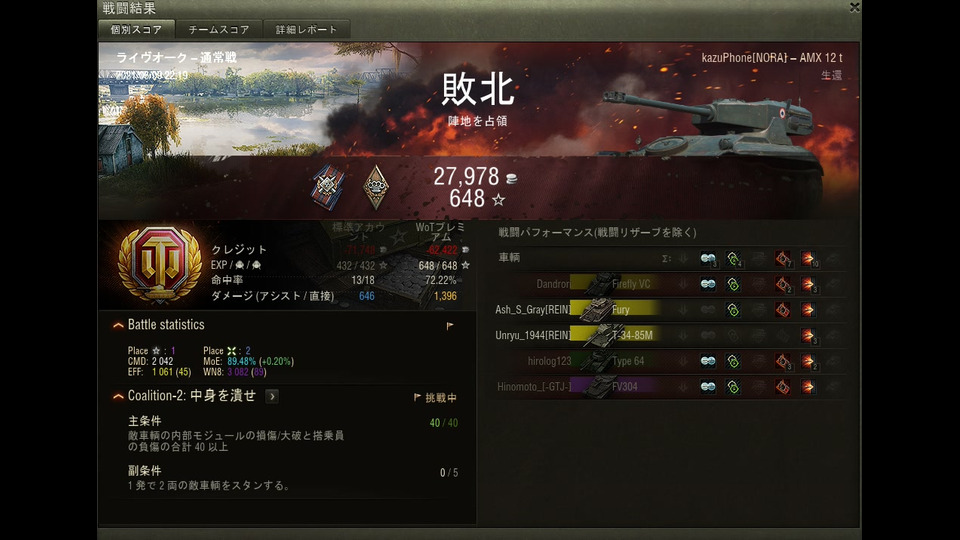
Task: Click the left battle medal ribbon icon
Action: click(x=328, y=187)
